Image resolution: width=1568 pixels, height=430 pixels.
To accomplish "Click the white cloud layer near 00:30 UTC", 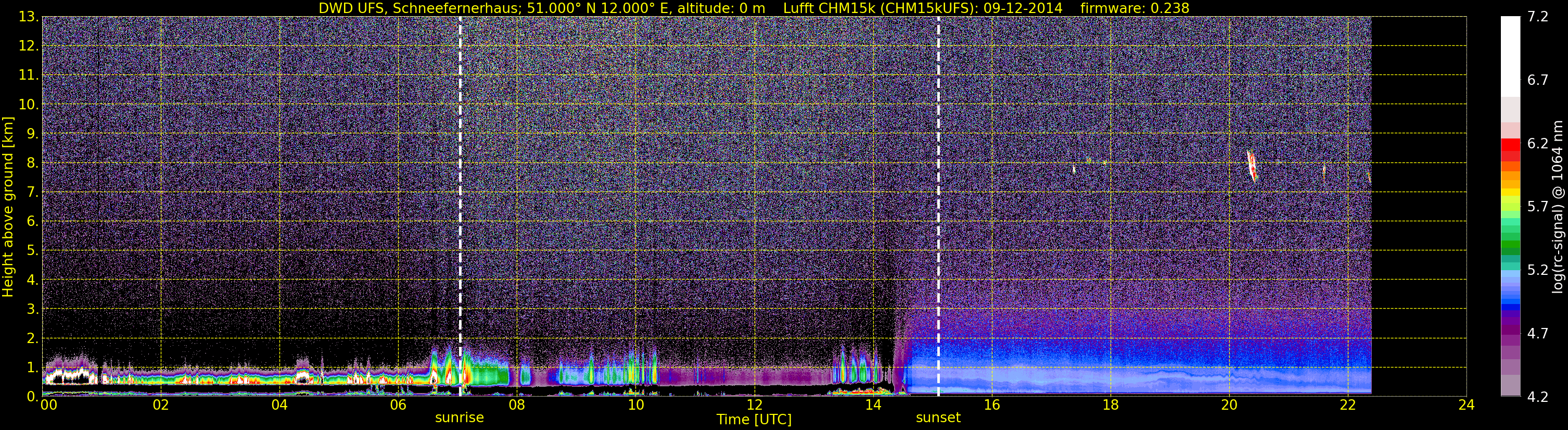I will tap(72, 375).
